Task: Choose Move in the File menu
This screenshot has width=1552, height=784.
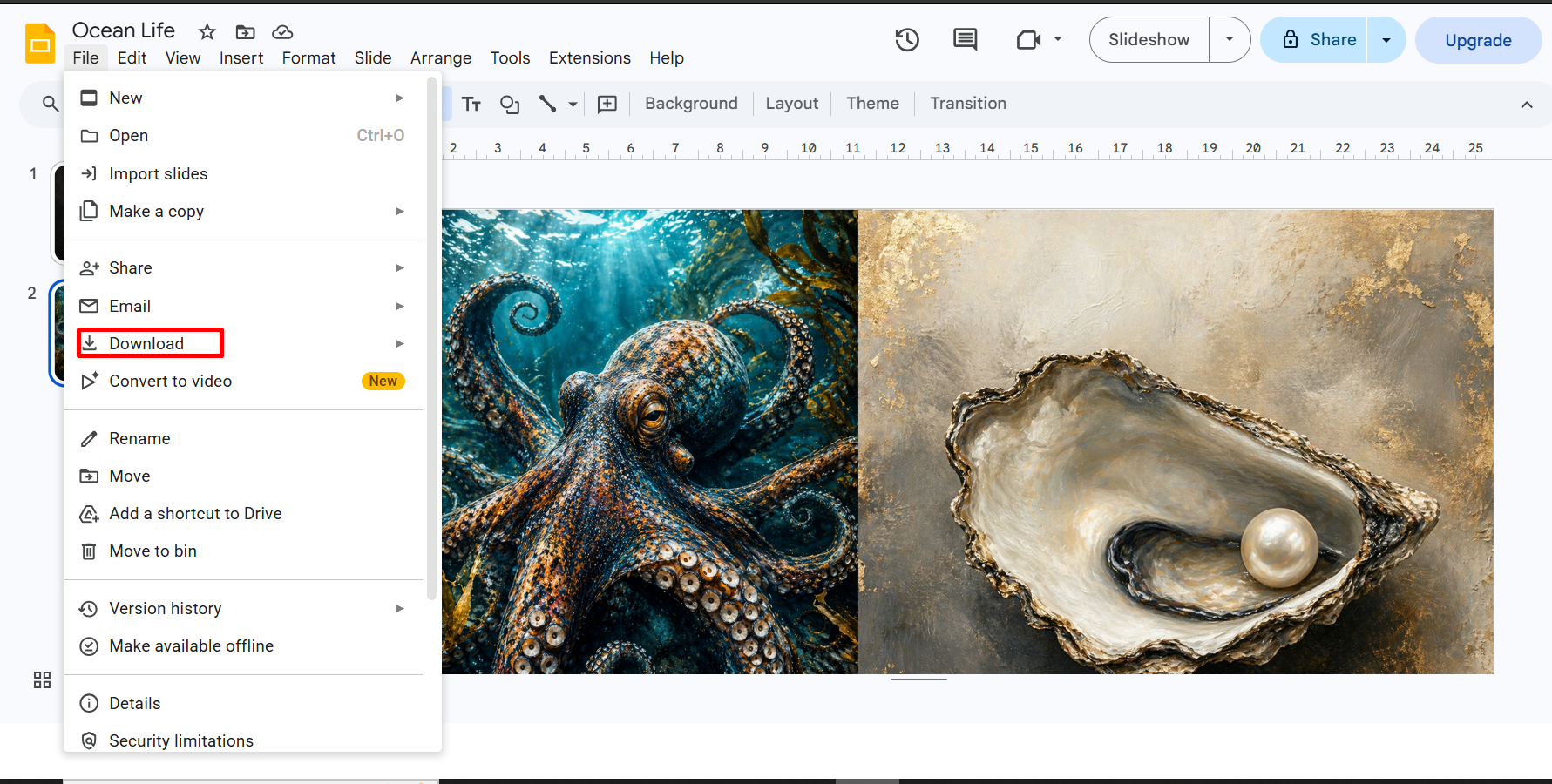Action: (x=243, y=476)
